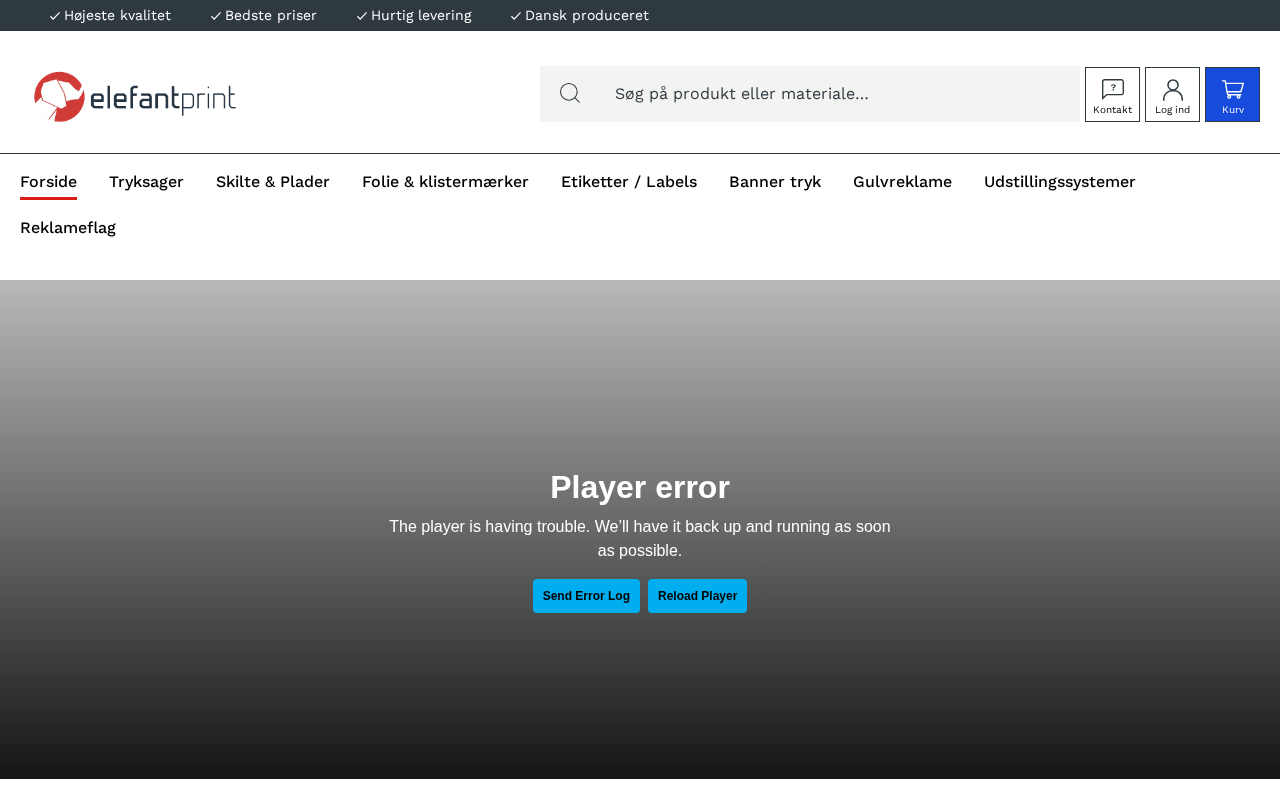Open Folie & klistermærker category

pos(445,182)
